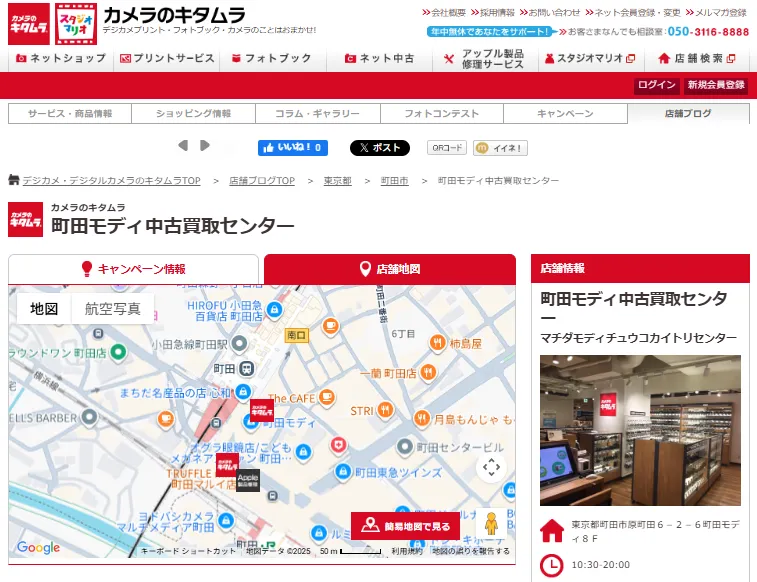
Task: Click the ラウンドワン 町田店 green pin
Action: point(118,353)
